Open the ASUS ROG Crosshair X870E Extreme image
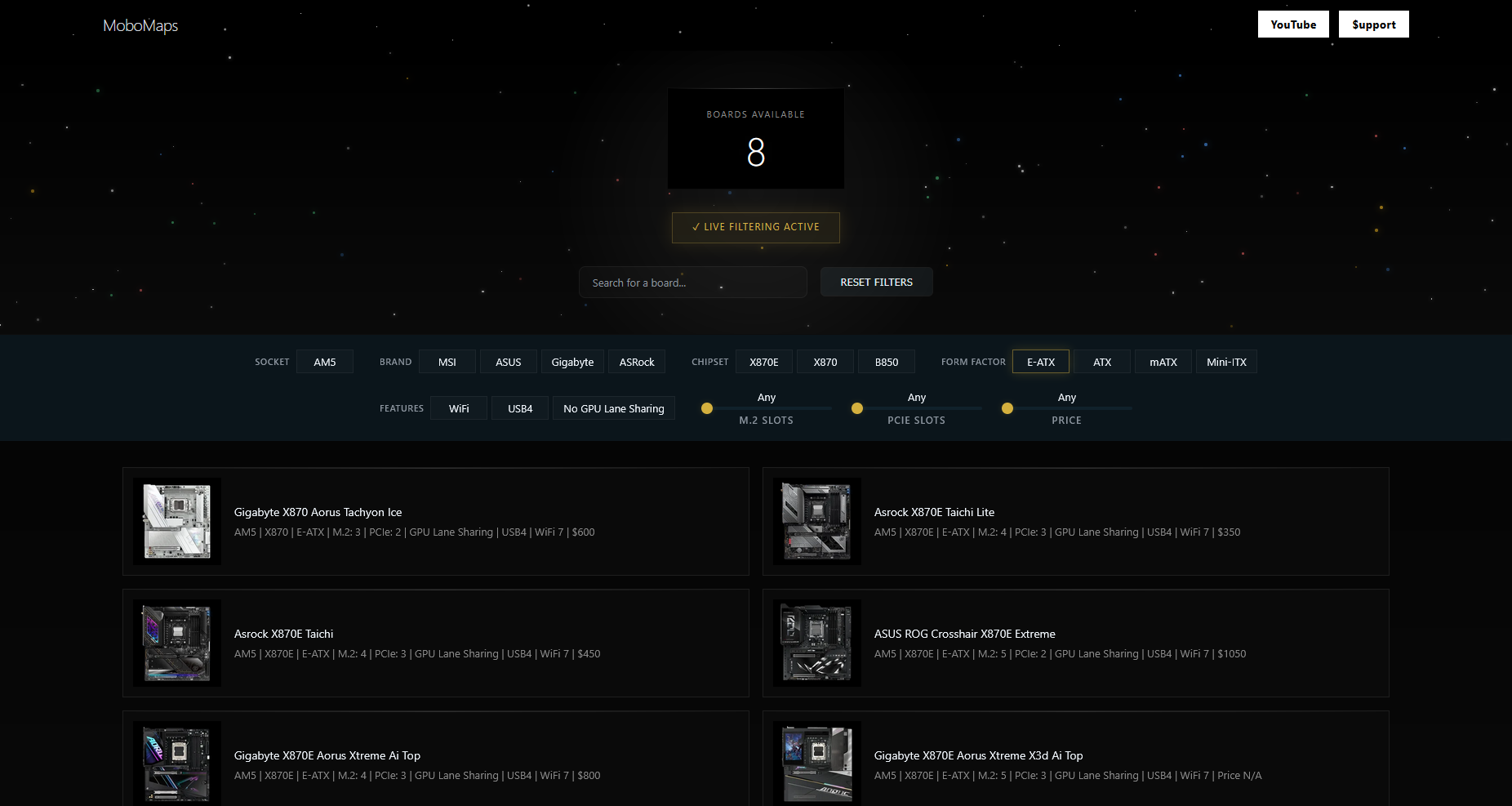 click(817, 643)
